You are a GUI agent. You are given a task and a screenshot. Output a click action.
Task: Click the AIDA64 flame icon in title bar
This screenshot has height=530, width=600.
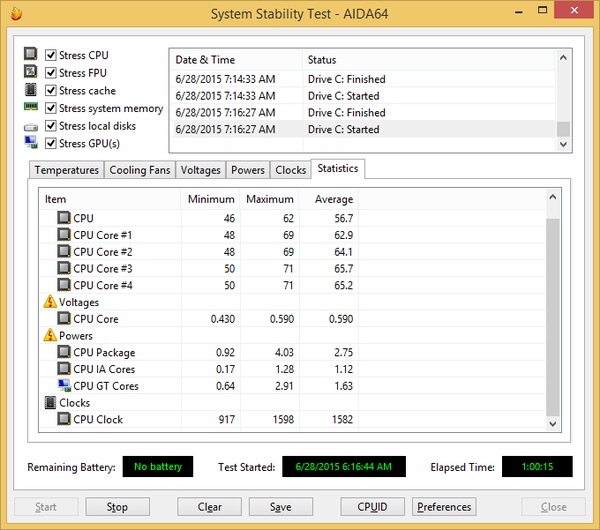pos(16,13)
